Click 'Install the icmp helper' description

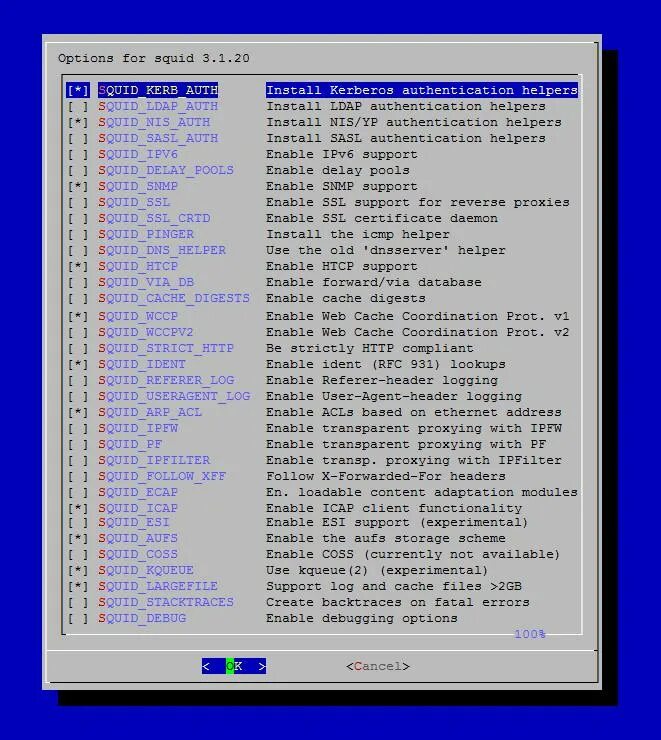tap(358, 235)
